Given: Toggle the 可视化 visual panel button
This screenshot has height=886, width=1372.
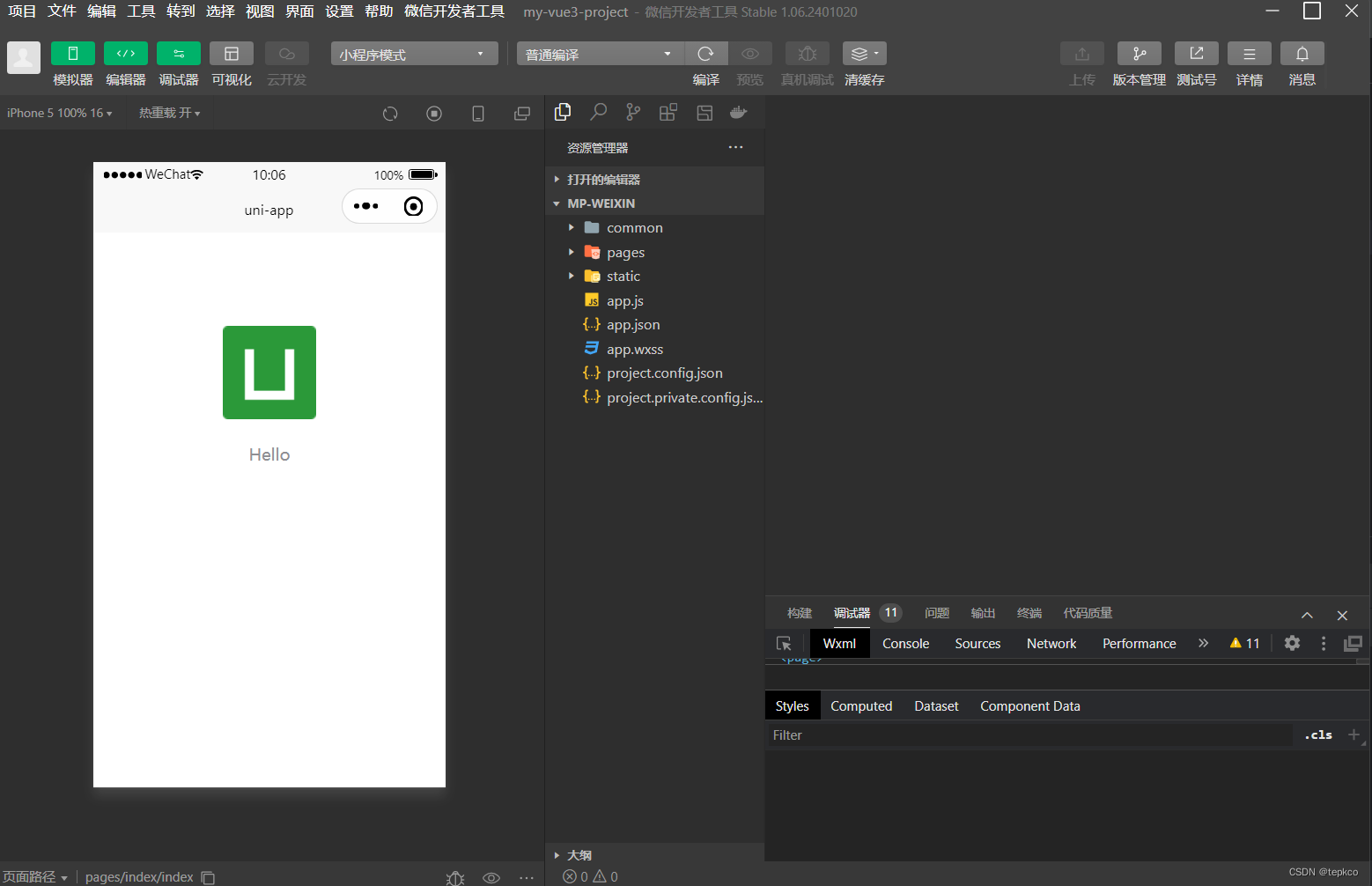Looking at the screenshot, I should tap(232, 54).
